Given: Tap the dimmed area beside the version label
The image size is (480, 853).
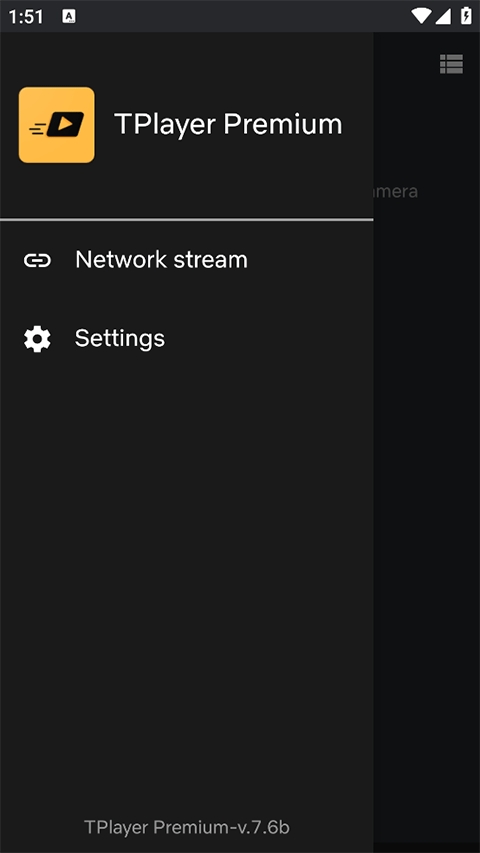Looking at the screenshot, I should (427, 827).
